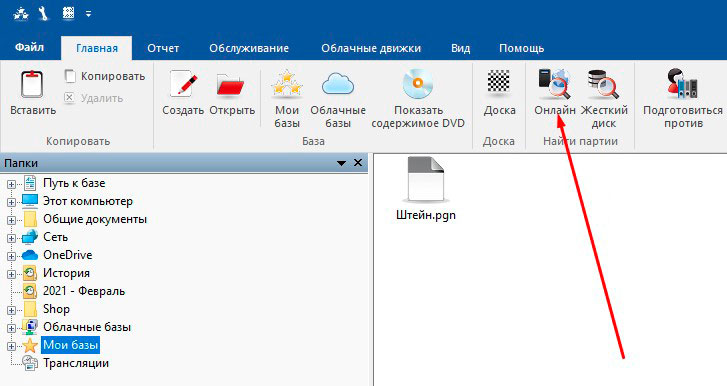Open the wrench settings icon
The height and width of the screenshot is (386, 727).
[44, 14]
